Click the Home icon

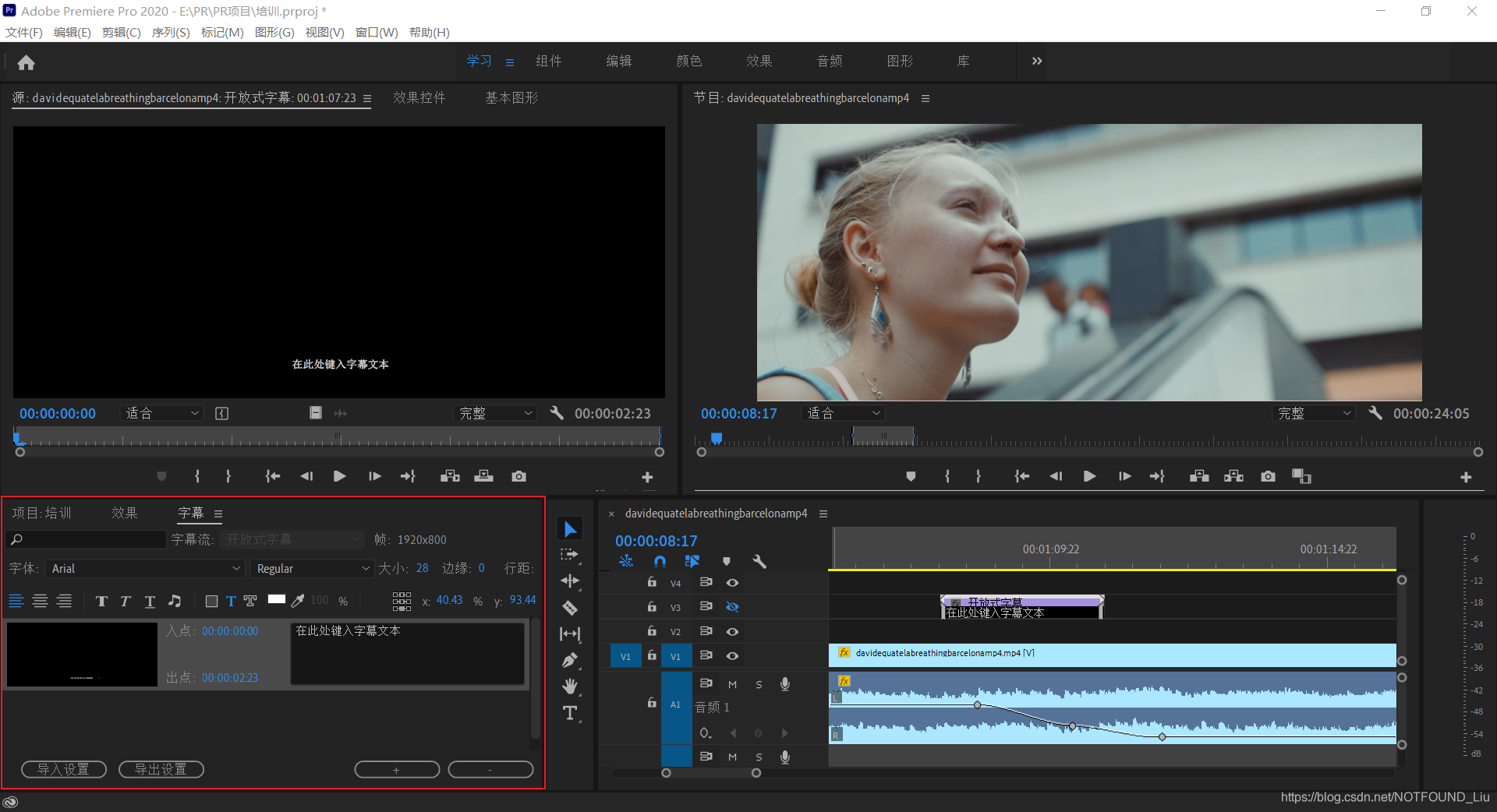27,62
